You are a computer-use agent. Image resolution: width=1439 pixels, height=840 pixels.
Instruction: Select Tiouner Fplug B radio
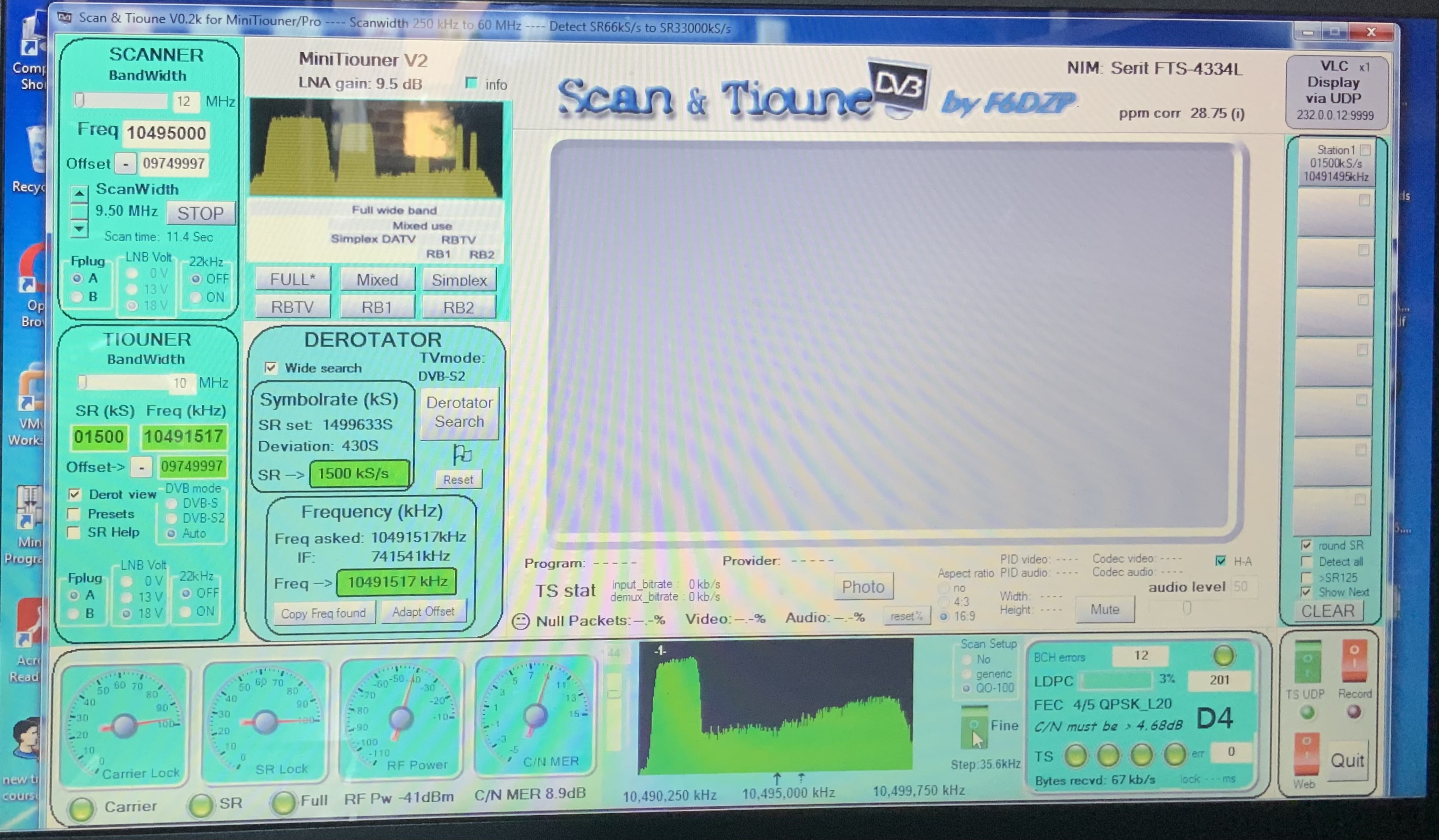click(73, 614)
